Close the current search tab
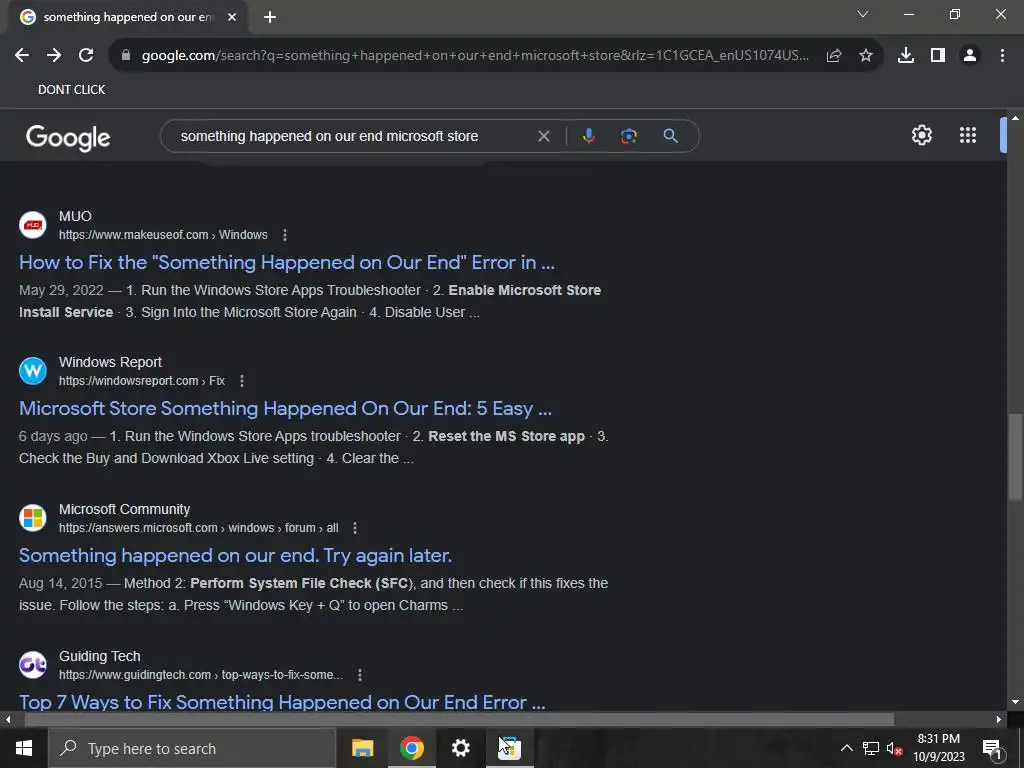 pyautogui.click(x=232, y=17)
